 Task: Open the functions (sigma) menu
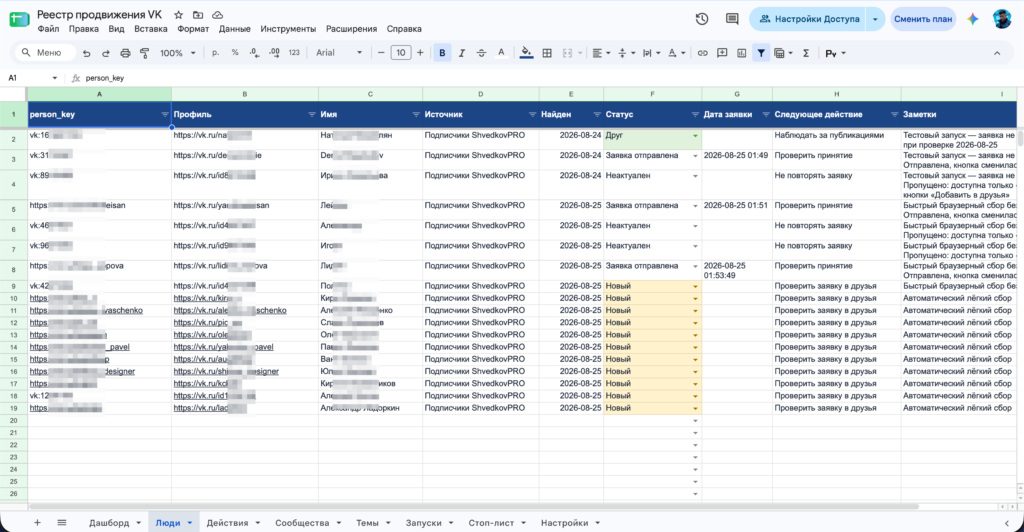pyautogui.click(x=806, y=53)
